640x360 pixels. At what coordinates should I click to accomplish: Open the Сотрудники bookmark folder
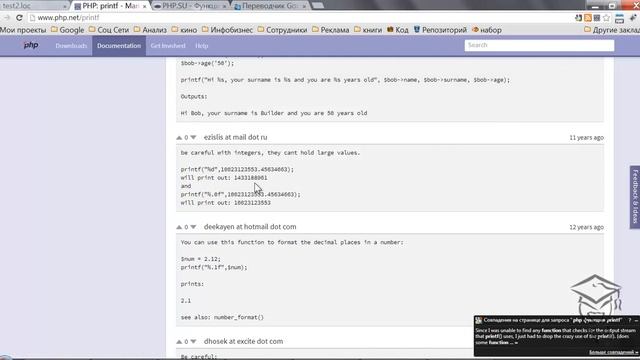pyautogui.click(x=282, y=30)
